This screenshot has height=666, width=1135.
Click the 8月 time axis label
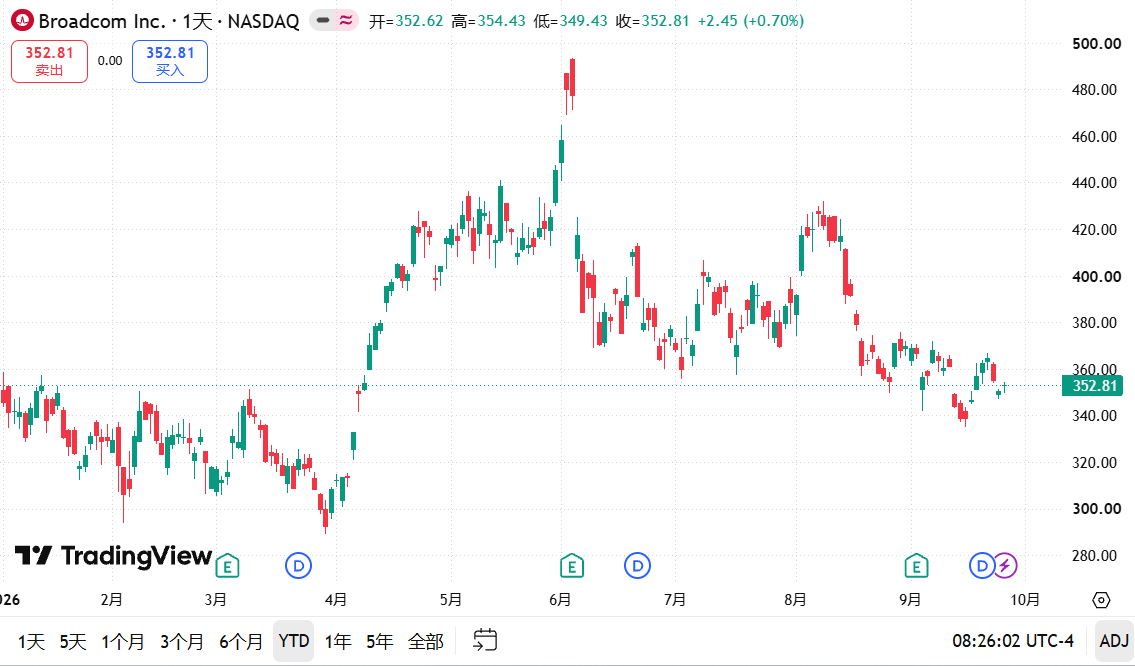(795, 600)
